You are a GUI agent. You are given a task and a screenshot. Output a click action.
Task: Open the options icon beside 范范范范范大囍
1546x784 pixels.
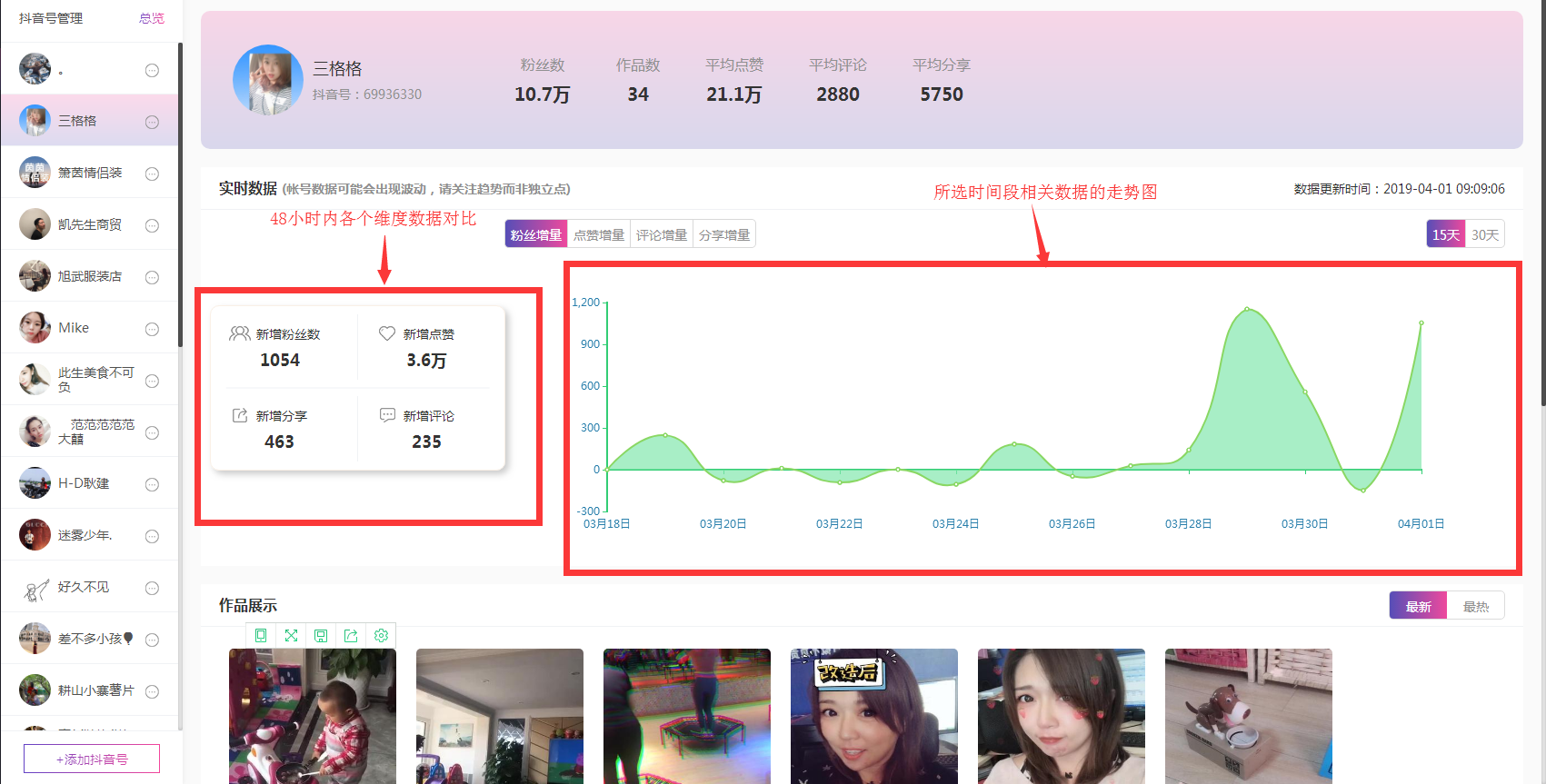[x=152, y=432]
